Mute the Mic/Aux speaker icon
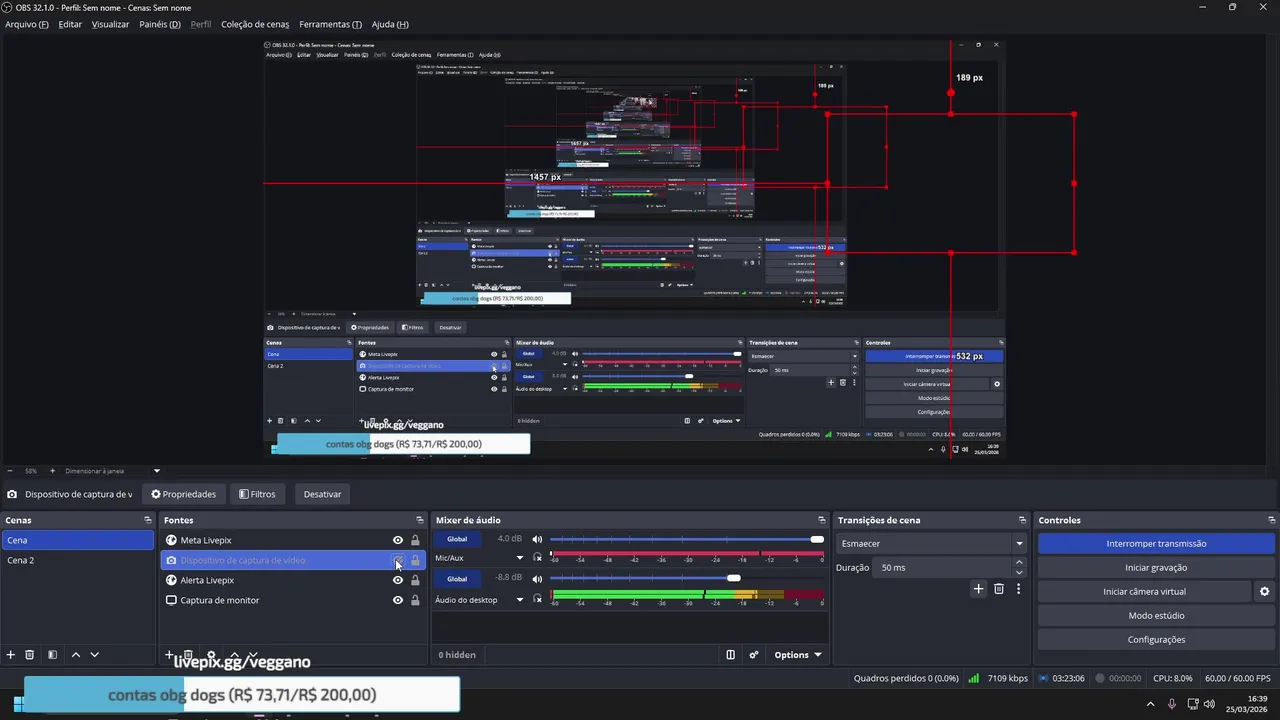 537,540
